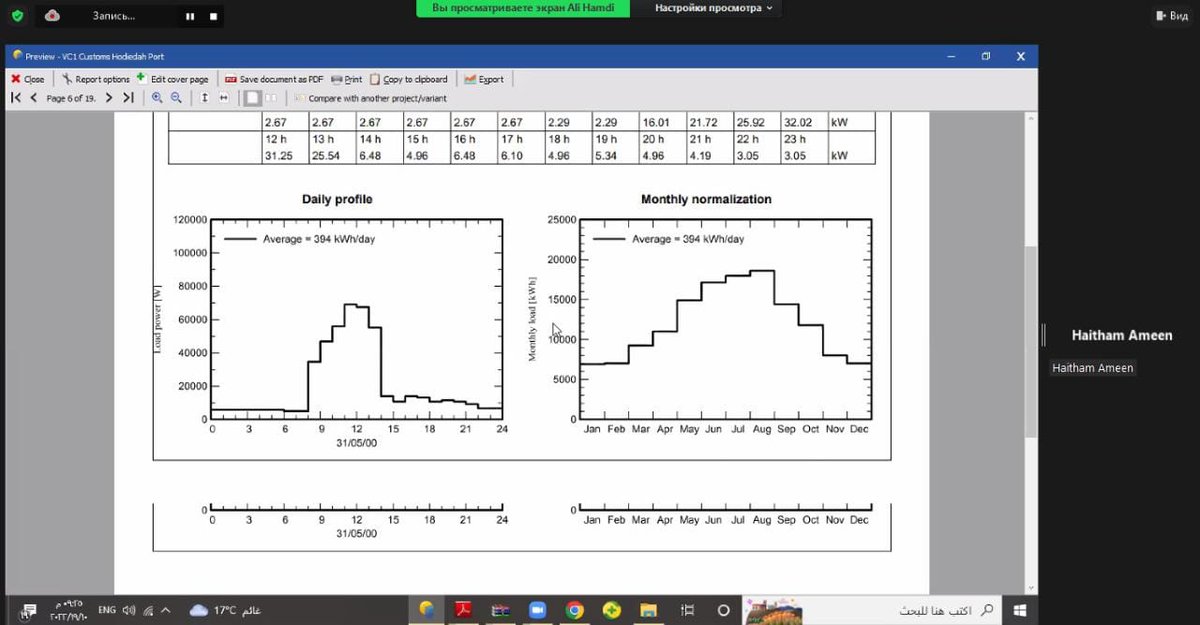Click the Zoom green security shield icon
The width and height of the screenshot is (1200, 625).
click(x=17, y=16)
